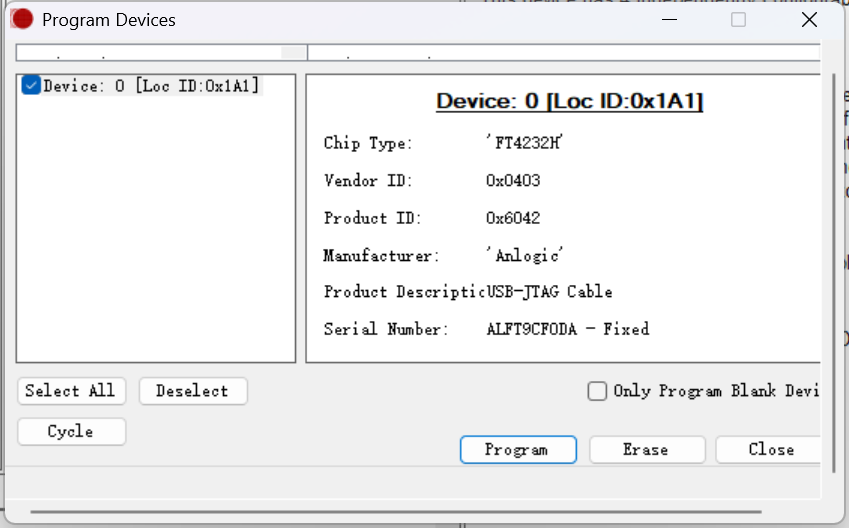Click the Device: 0 [Loc ID:0x1A1] heading

click(570, 101)
